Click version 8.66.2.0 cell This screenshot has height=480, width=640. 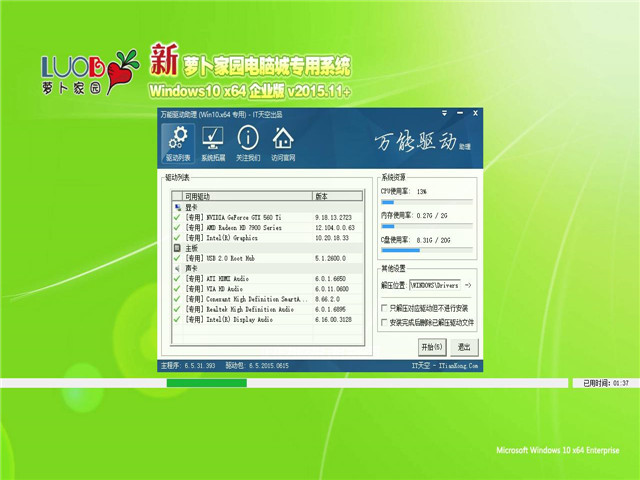tap(327, 299)
